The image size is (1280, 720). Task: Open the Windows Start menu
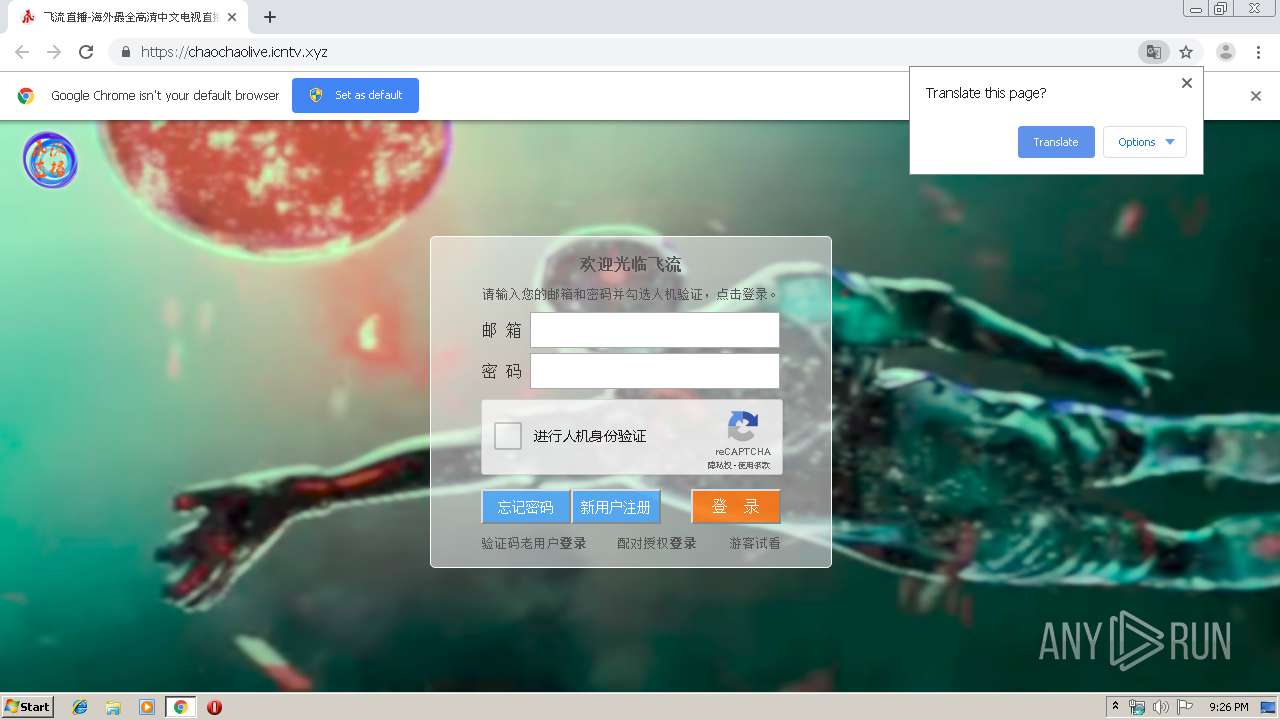click(x=28, y=707)
